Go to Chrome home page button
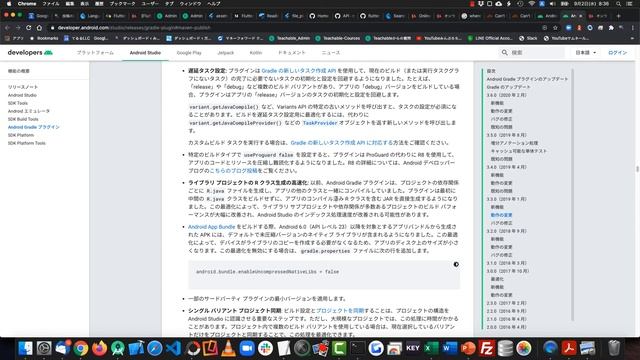Screen dimensions: 640x360 tap(39, 28)
